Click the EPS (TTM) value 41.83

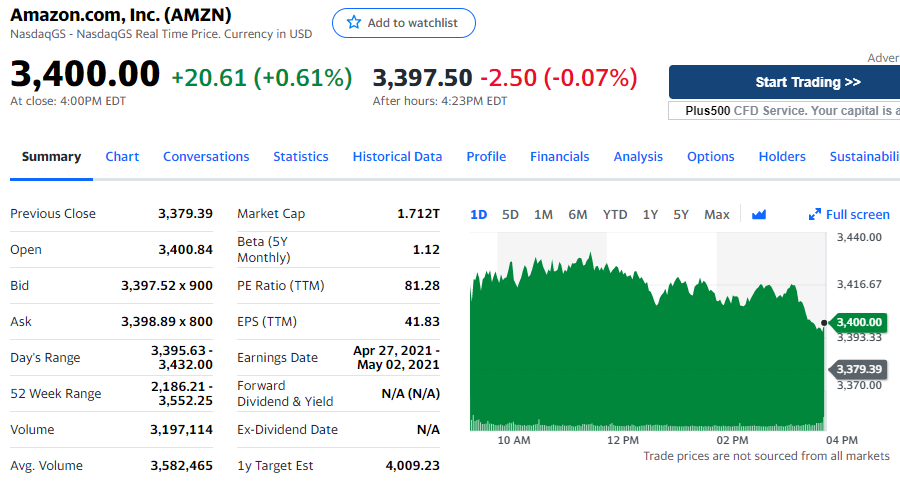point(422,322)
